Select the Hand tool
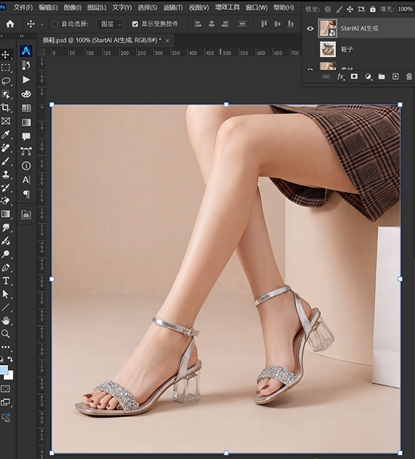Image resolution: width=415 pixels, height=459 pixels. 5,321
